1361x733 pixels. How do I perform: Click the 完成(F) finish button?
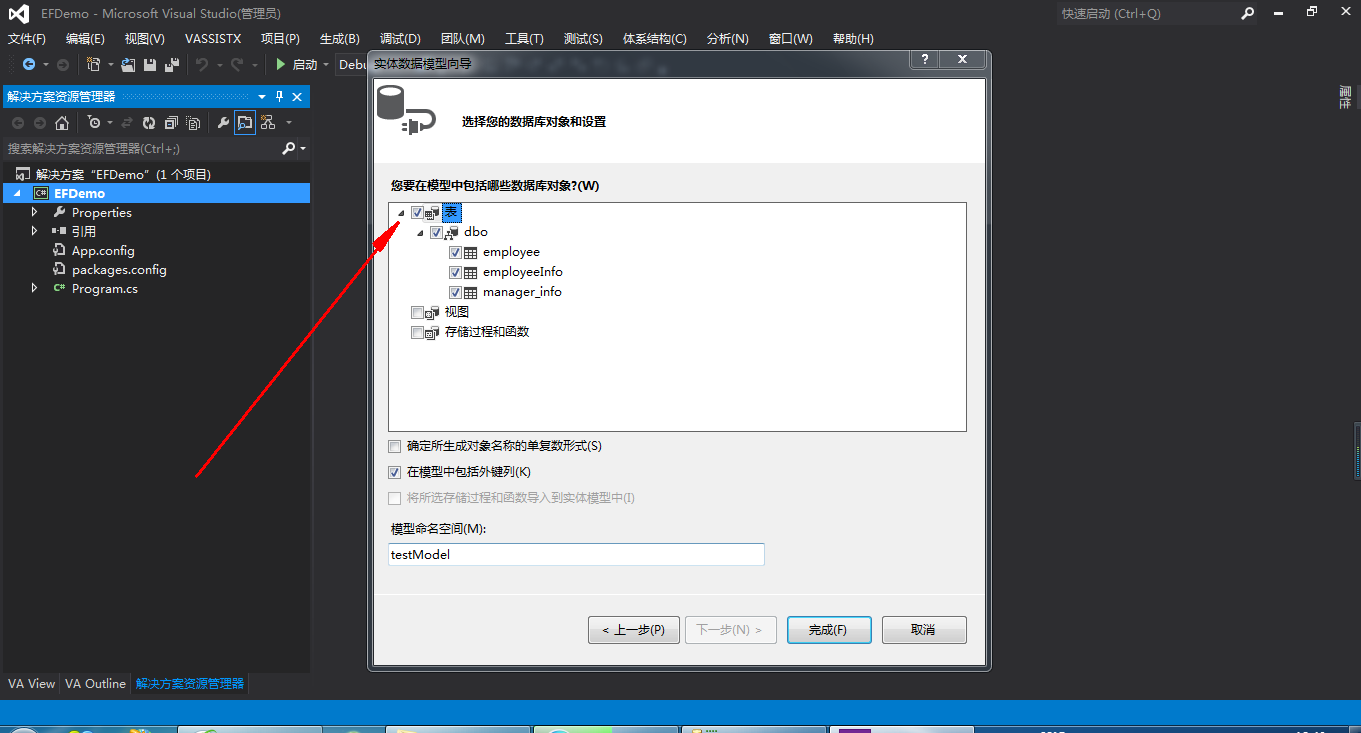829,630
